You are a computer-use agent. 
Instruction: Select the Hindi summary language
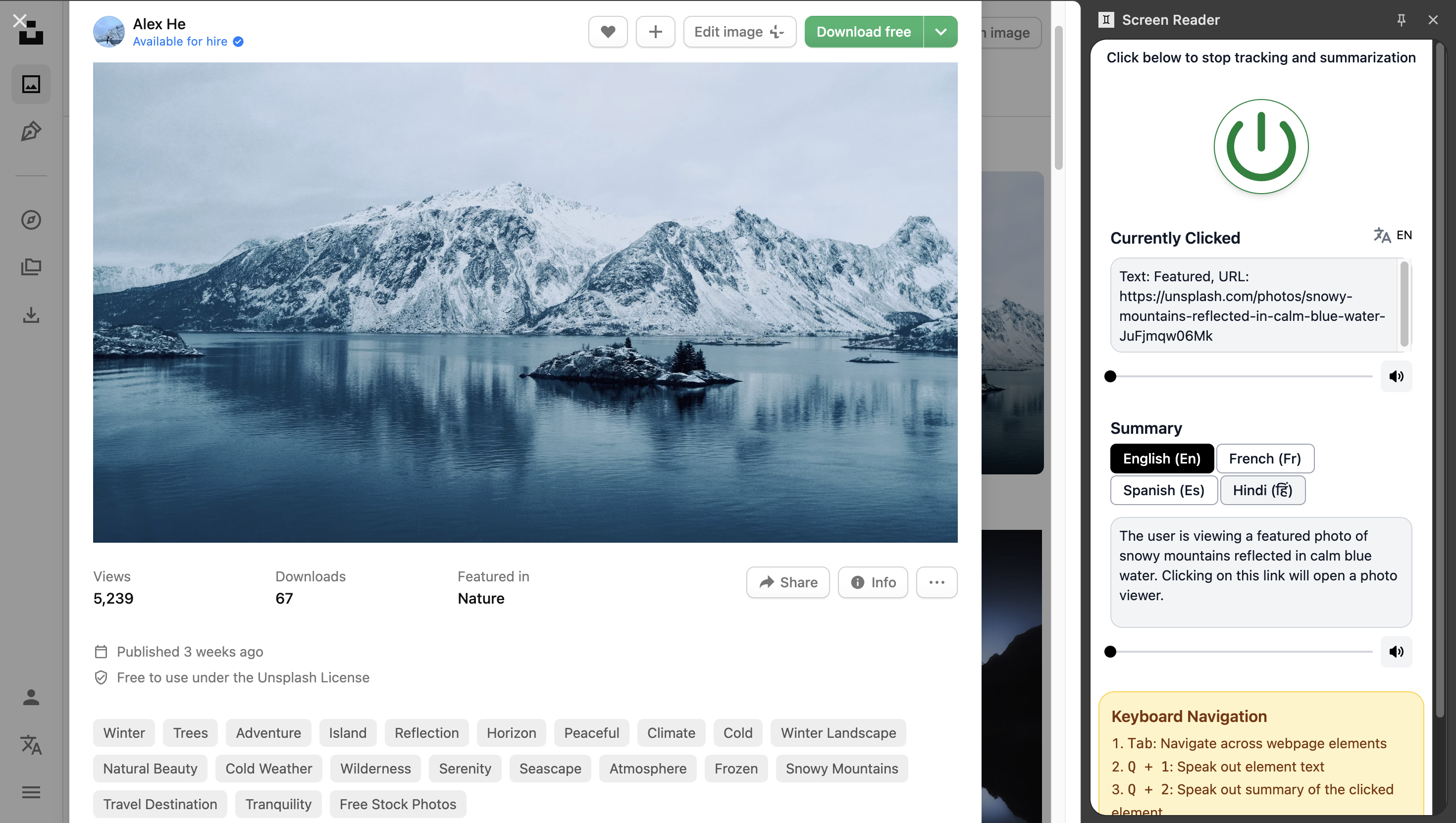[x=1262, y=490]
